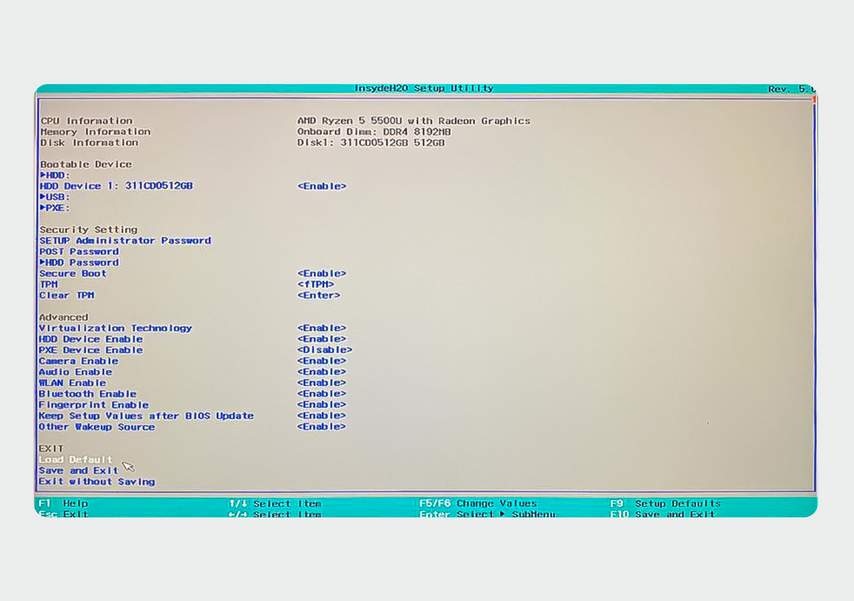
Task: Select the TPM option label
Action: pos(48,284)
